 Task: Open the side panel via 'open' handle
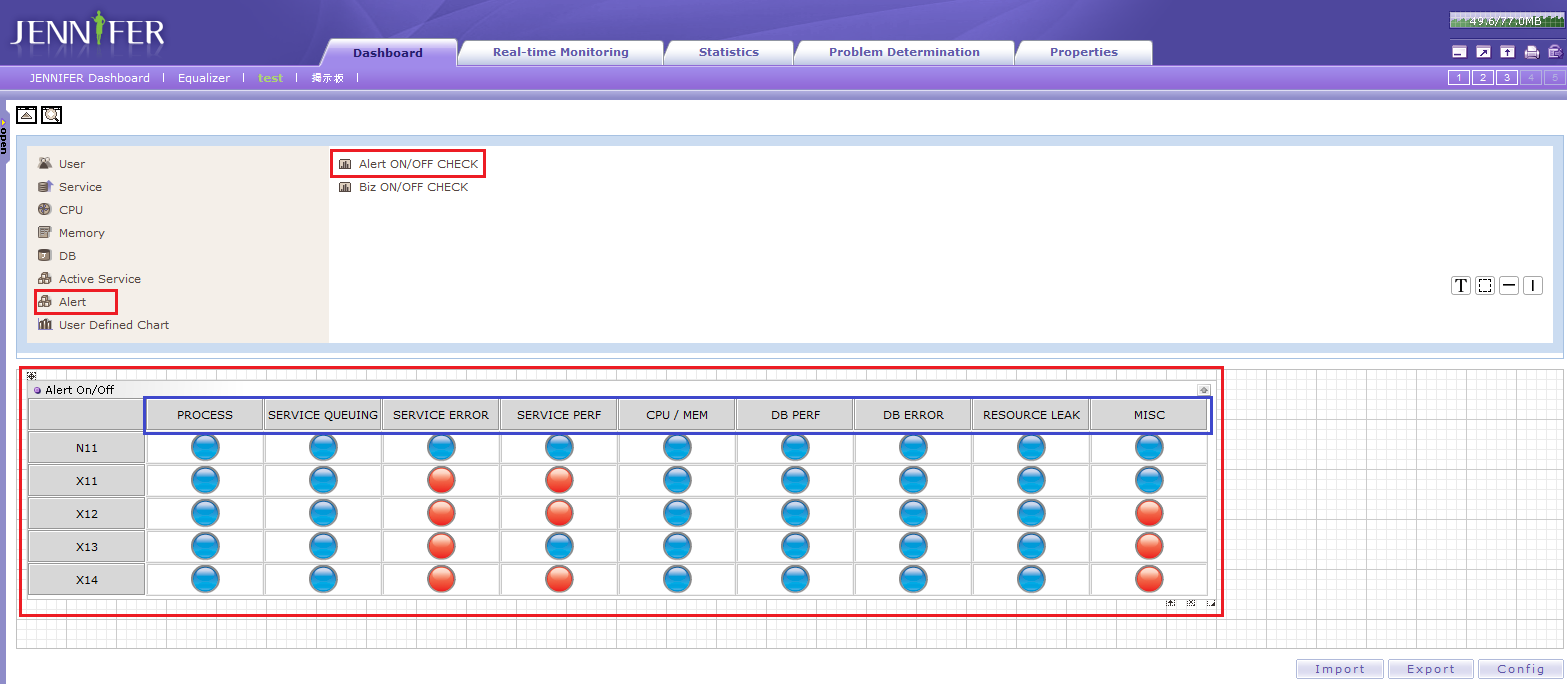tap(4, 138)
